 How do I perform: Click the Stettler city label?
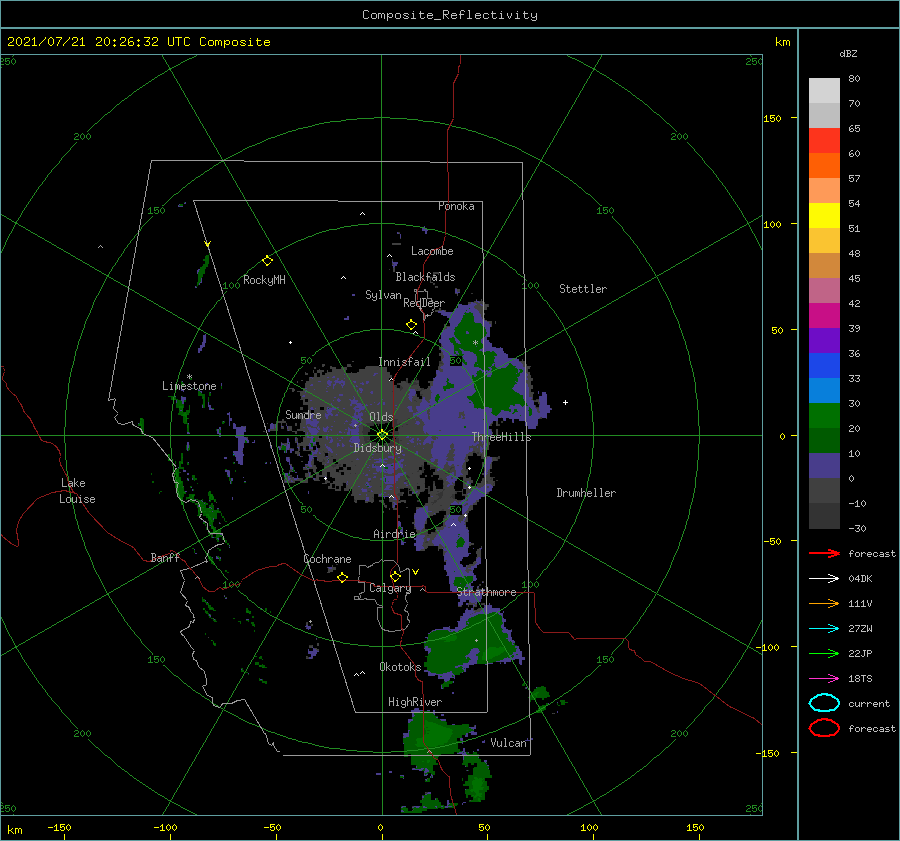coord(583,289)
